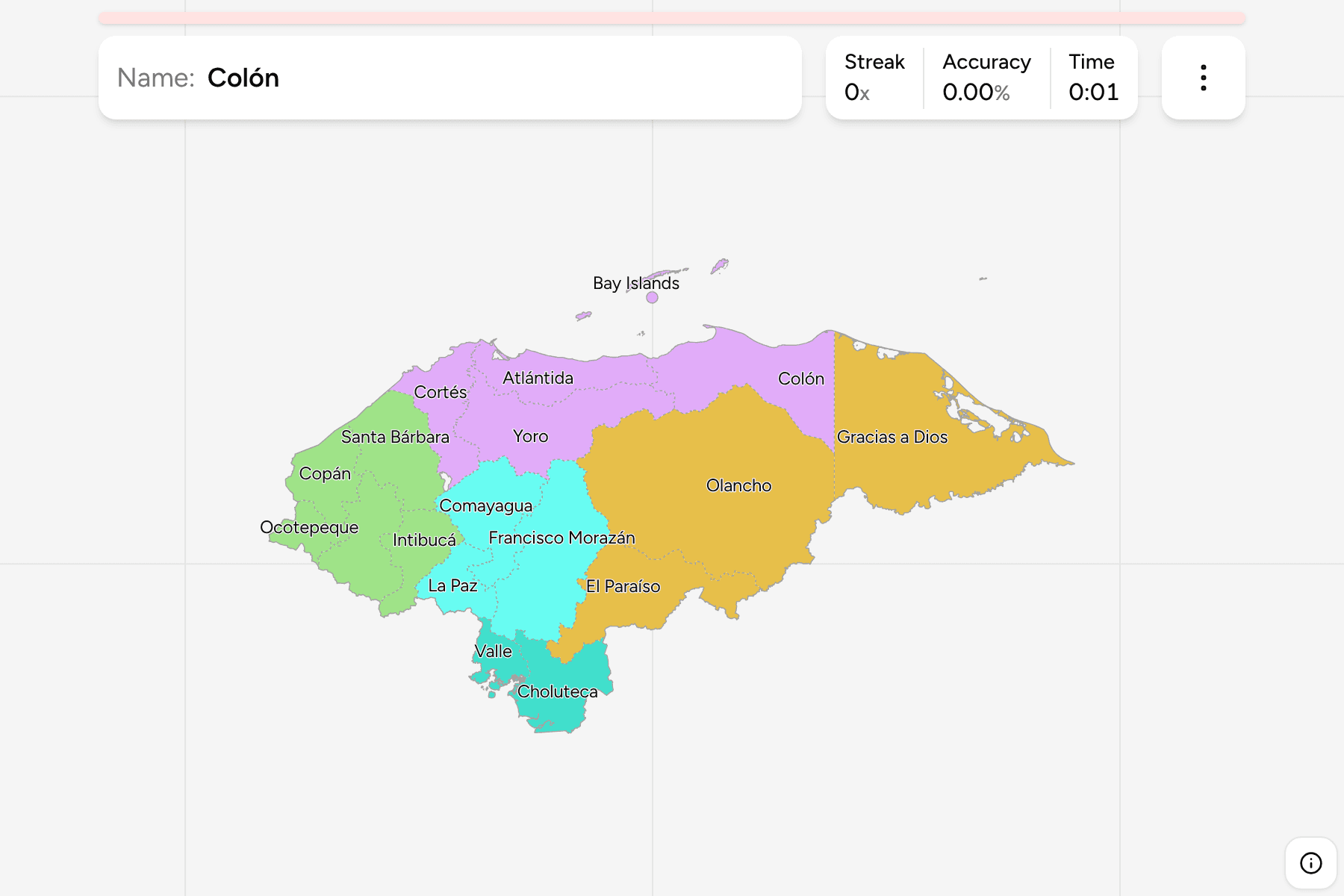The height and width of the screenshot is (896, 1344).
Task: Click the Ocotepeque label
Action: (x=309, y=528)
